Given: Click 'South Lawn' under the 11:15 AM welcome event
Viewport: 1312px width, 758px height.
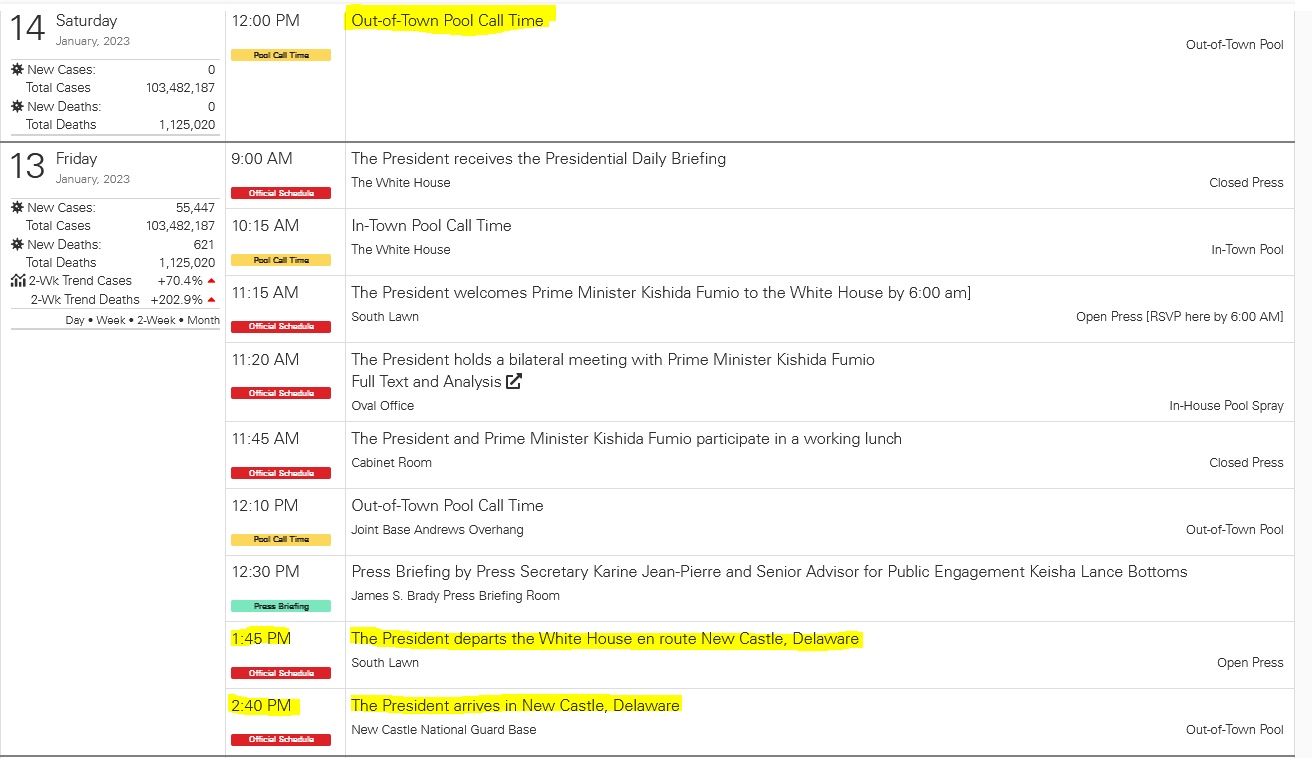Looking at the screenshot, I should pos(385,317).
